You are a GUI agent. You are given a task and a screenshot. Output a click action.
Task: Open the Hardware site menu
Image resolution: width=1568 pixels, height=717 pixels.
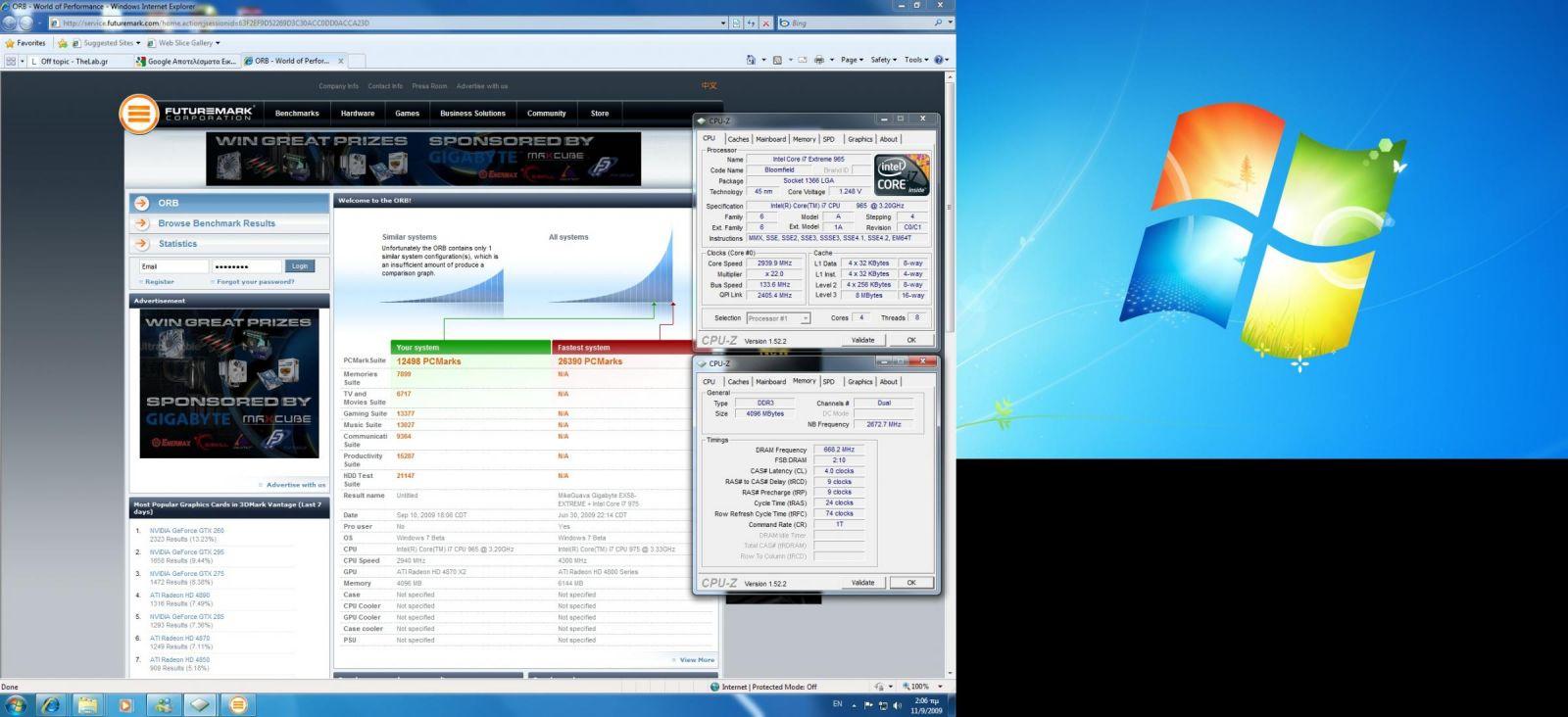(x=358, y=114)
